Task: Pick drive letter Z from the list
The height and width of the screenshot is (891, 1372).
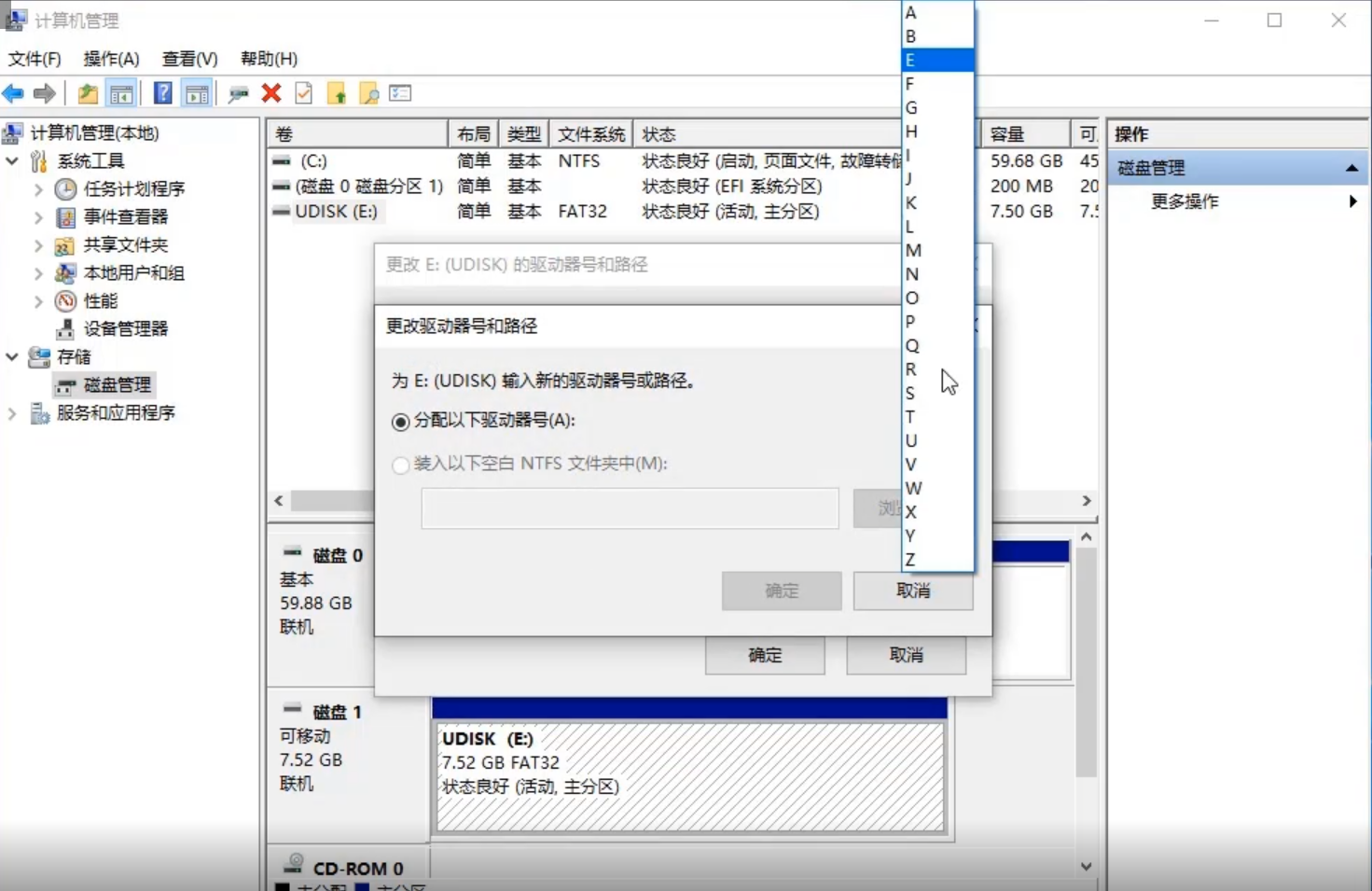Action: 910,560
